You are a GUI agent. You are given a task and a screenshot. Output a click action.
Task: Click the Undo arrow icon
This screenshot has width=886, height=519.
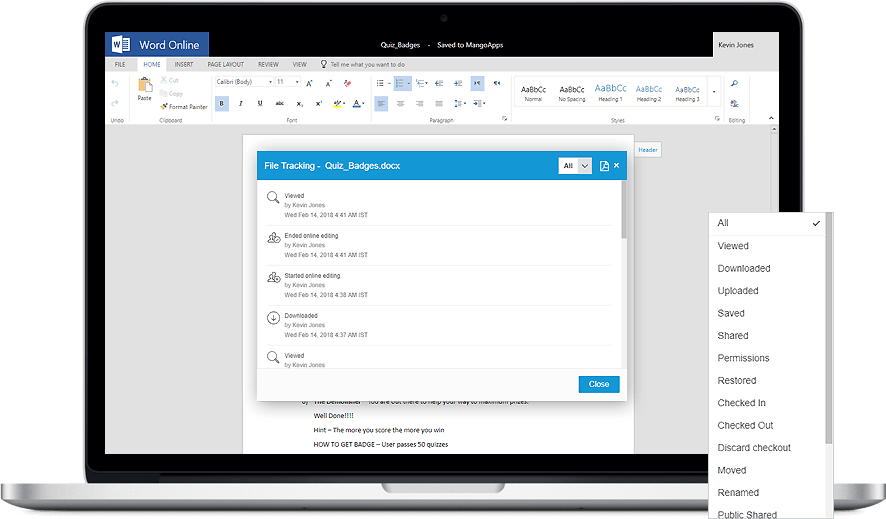115,84
